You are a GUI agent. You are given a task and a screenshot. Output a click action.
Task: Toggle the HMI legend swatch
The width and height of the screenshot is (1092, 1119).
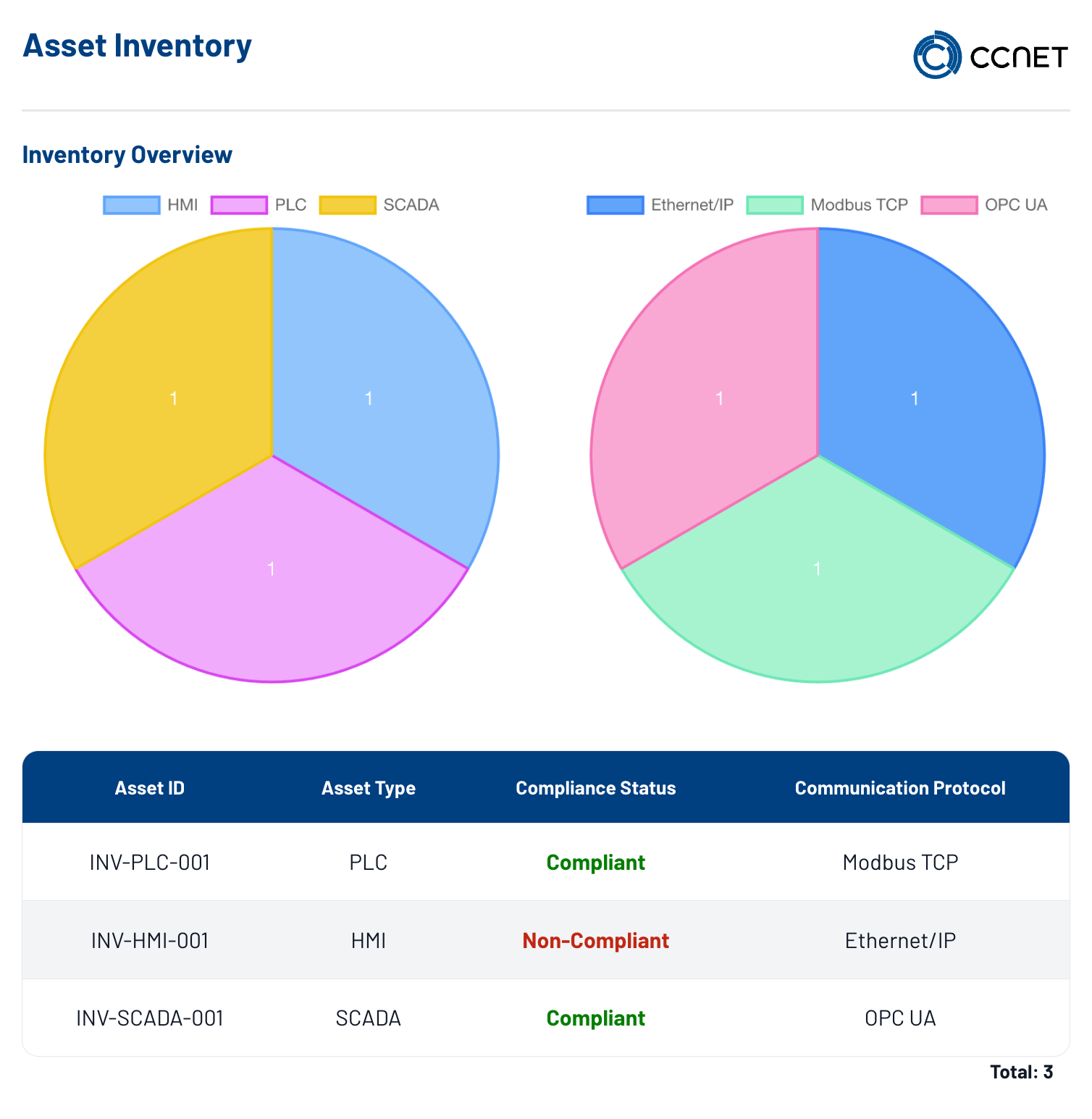(x=131, y=205)
